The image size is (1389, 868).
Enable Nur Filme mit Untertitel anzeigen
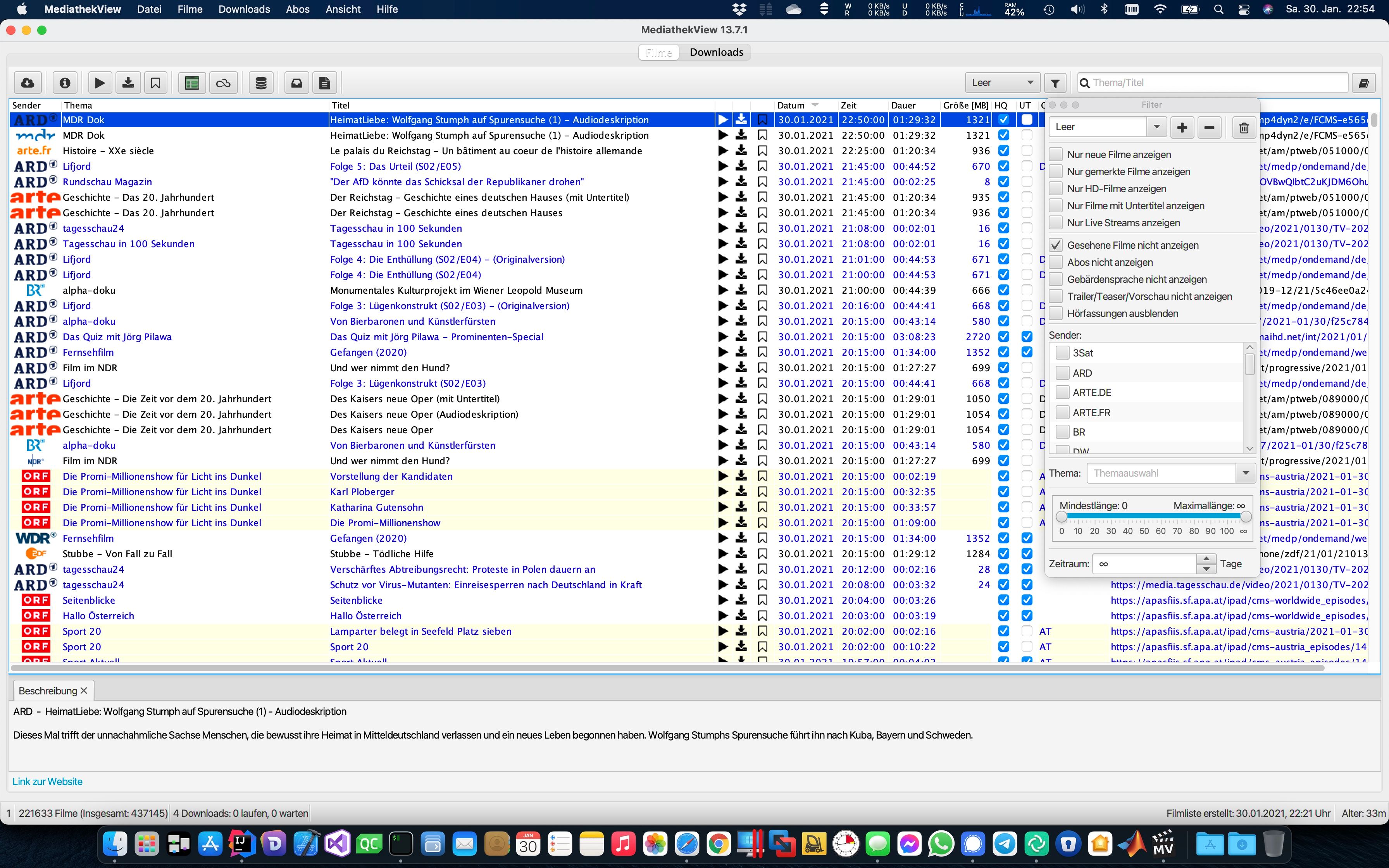pos(1056,205)
